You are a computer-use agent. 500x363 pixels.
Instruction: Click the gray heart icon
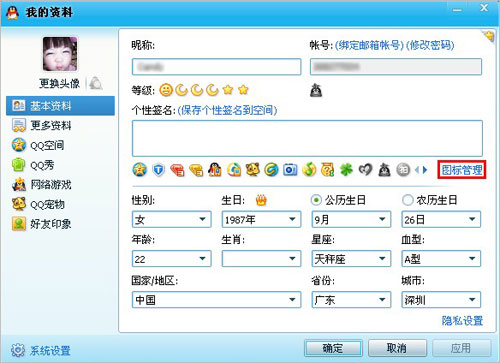click(365, 170)
